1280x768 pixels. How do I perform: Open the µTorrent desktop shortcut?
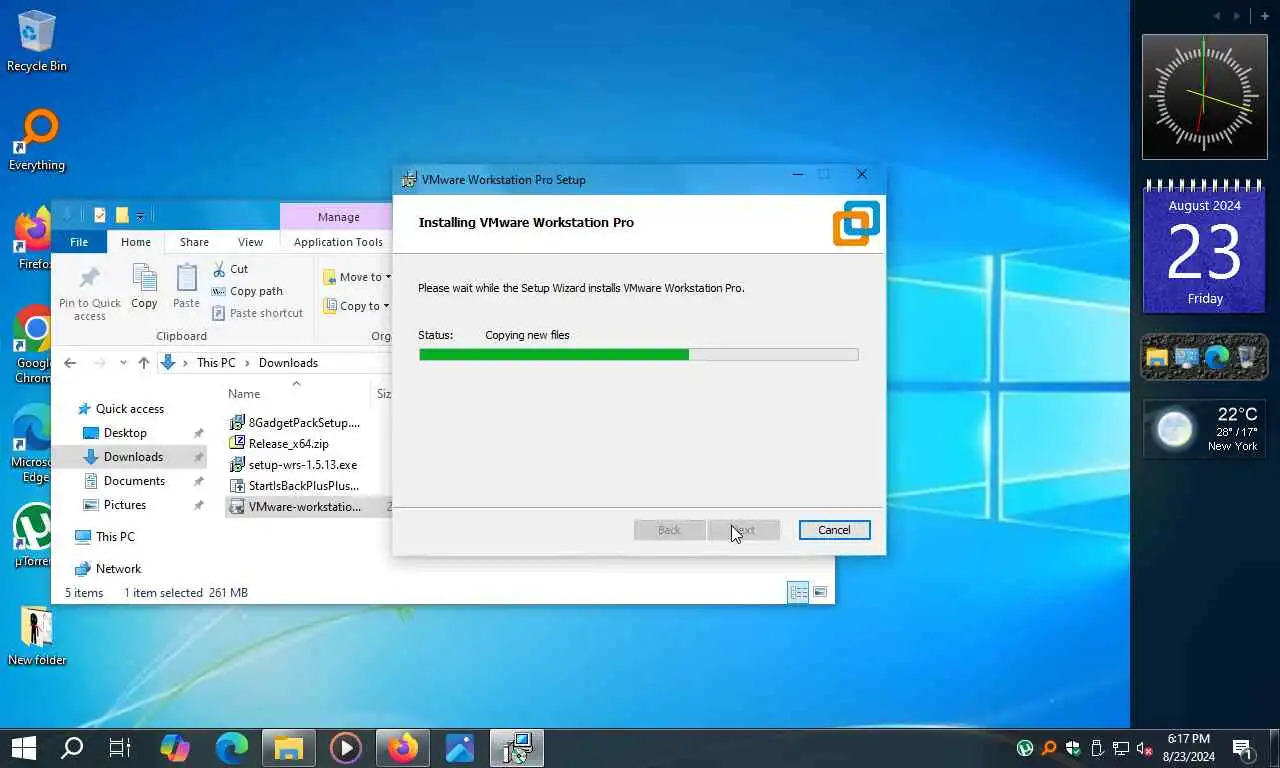tap(33, 536)
